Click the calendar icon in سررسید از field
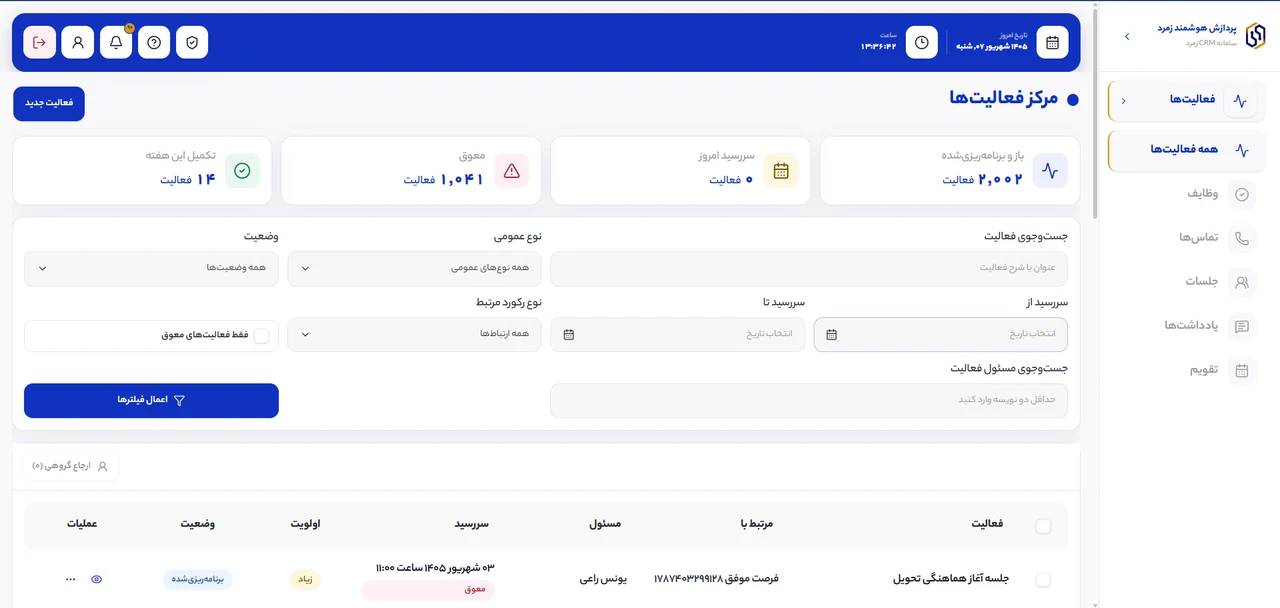This screenshot has height=608, width=1280. [x=831, y=335]
